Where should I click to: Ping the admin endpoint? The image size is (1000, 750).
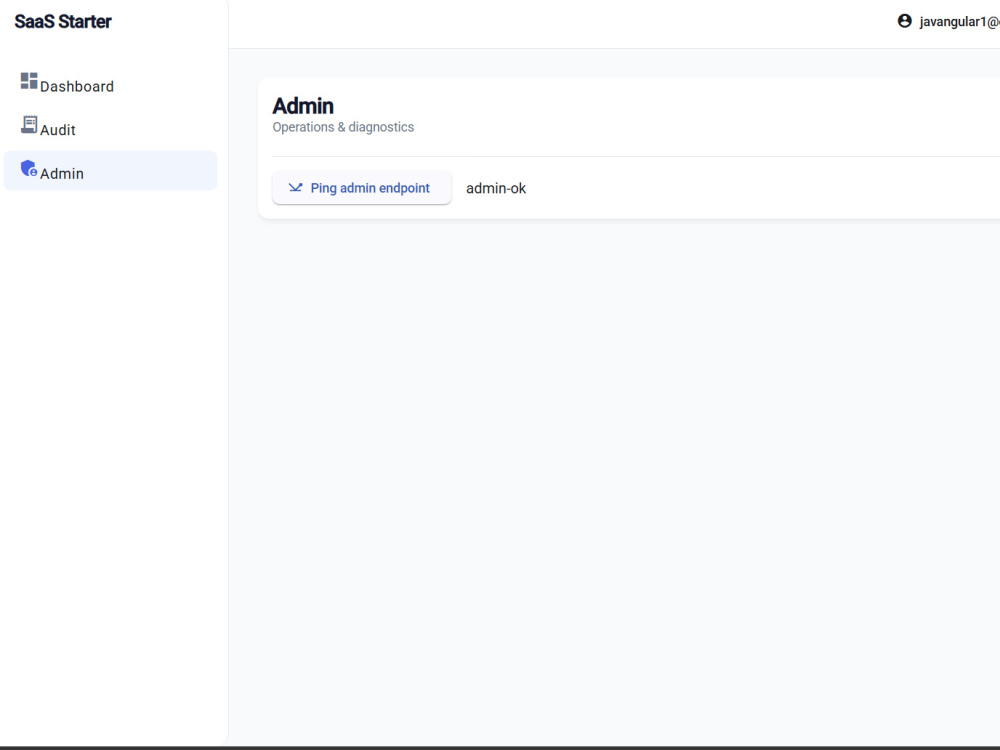pos(362,188)
